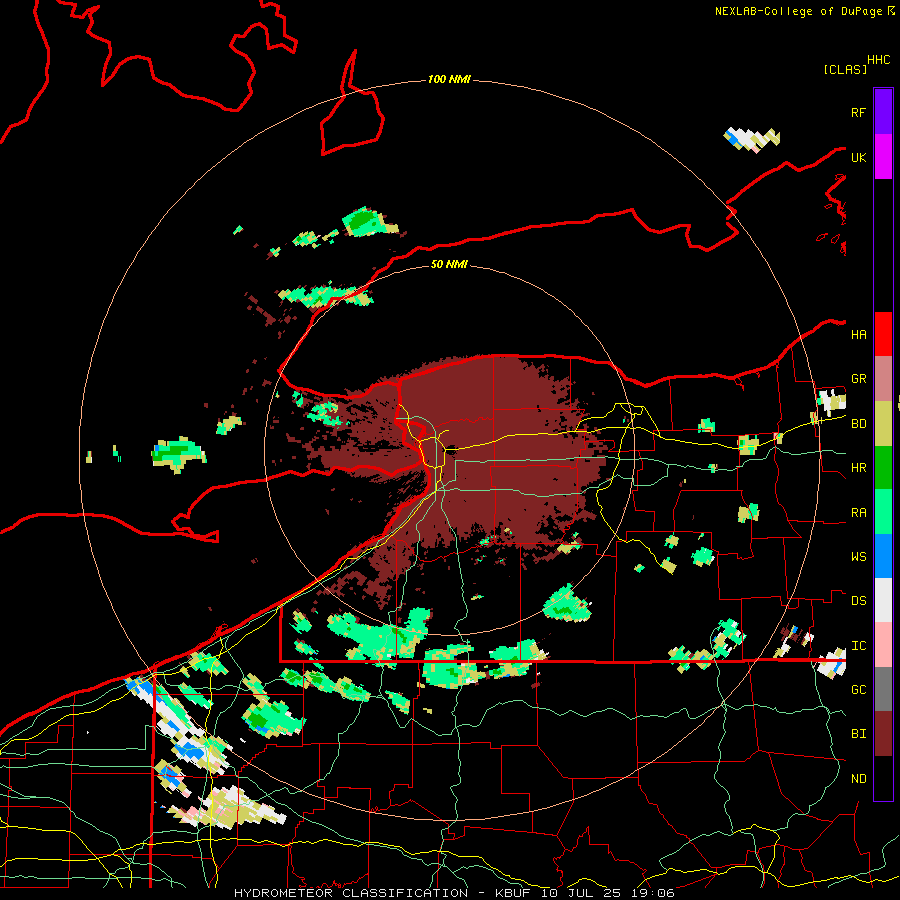Click the 'ND' legend label
900x900 pixels.
click(x=858, y=779)
